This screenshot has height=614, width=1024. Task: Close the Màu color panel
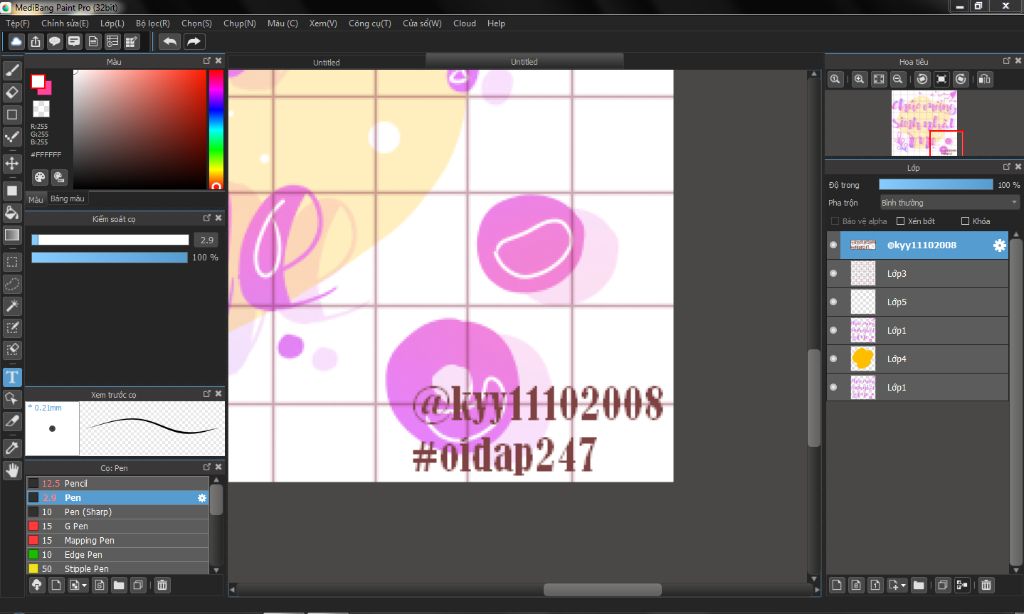click(x=219, y=60)
